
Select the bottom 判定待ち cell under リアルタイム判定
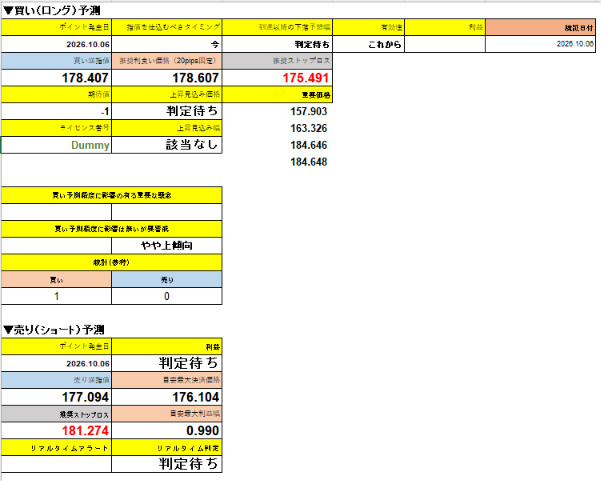coord(167,464)
